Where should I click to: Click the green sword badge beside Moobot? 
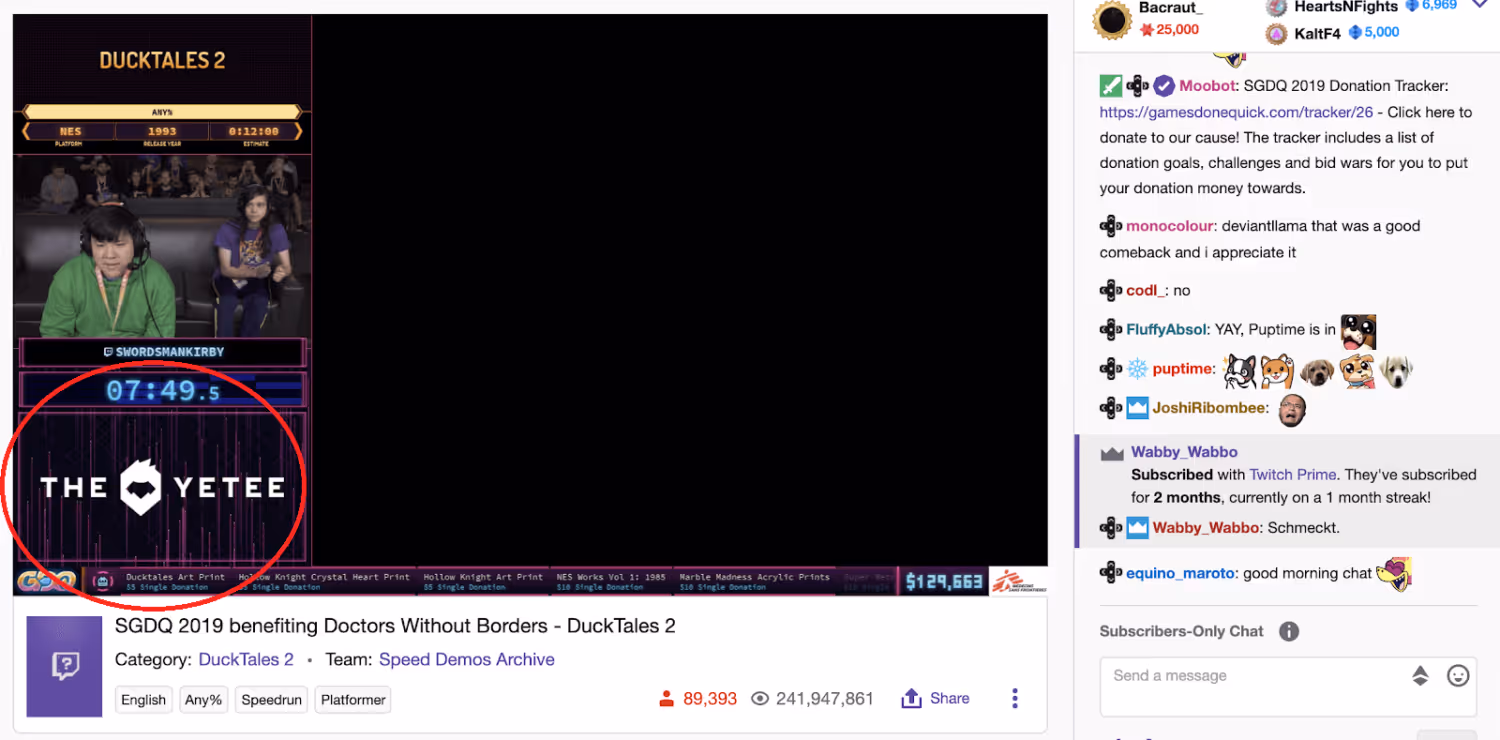[1110, 86]
